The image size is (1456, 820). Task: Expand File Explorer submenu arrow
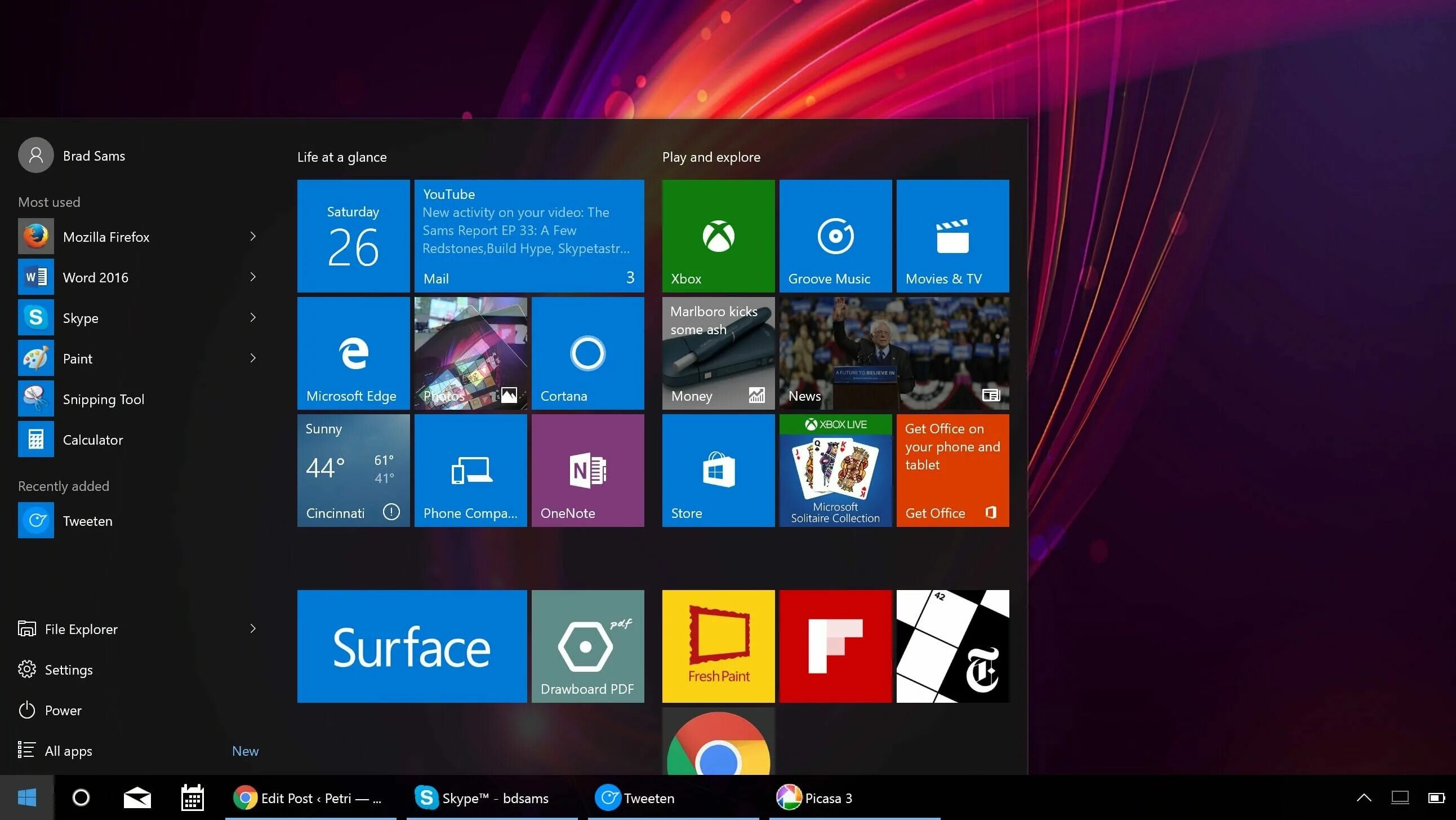[253, 629]
